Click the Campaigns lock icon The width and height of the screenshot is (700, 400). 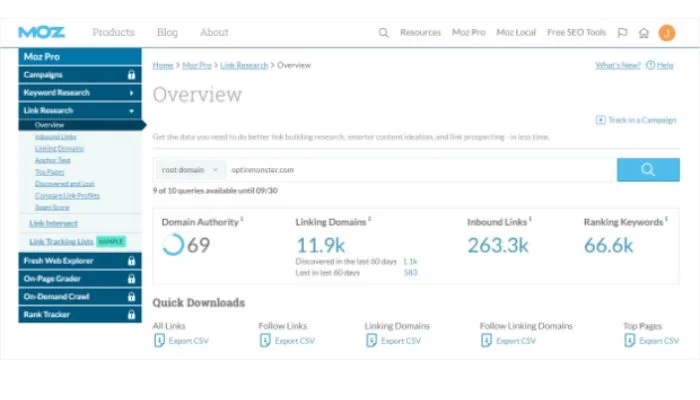[131, 75]
